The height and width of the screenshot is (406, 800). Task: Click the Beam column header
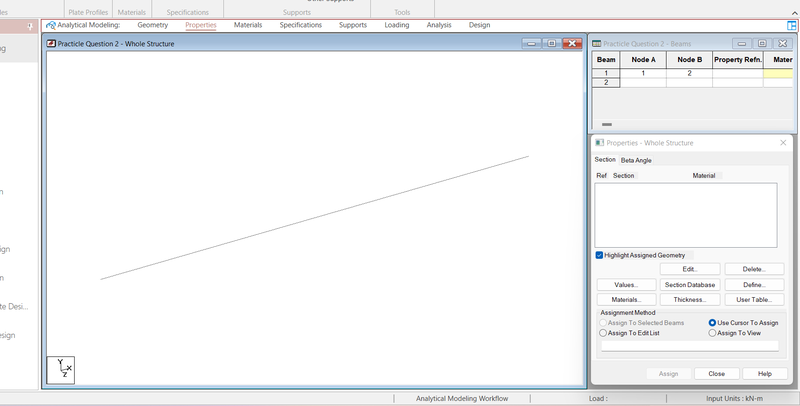(606, 60)
